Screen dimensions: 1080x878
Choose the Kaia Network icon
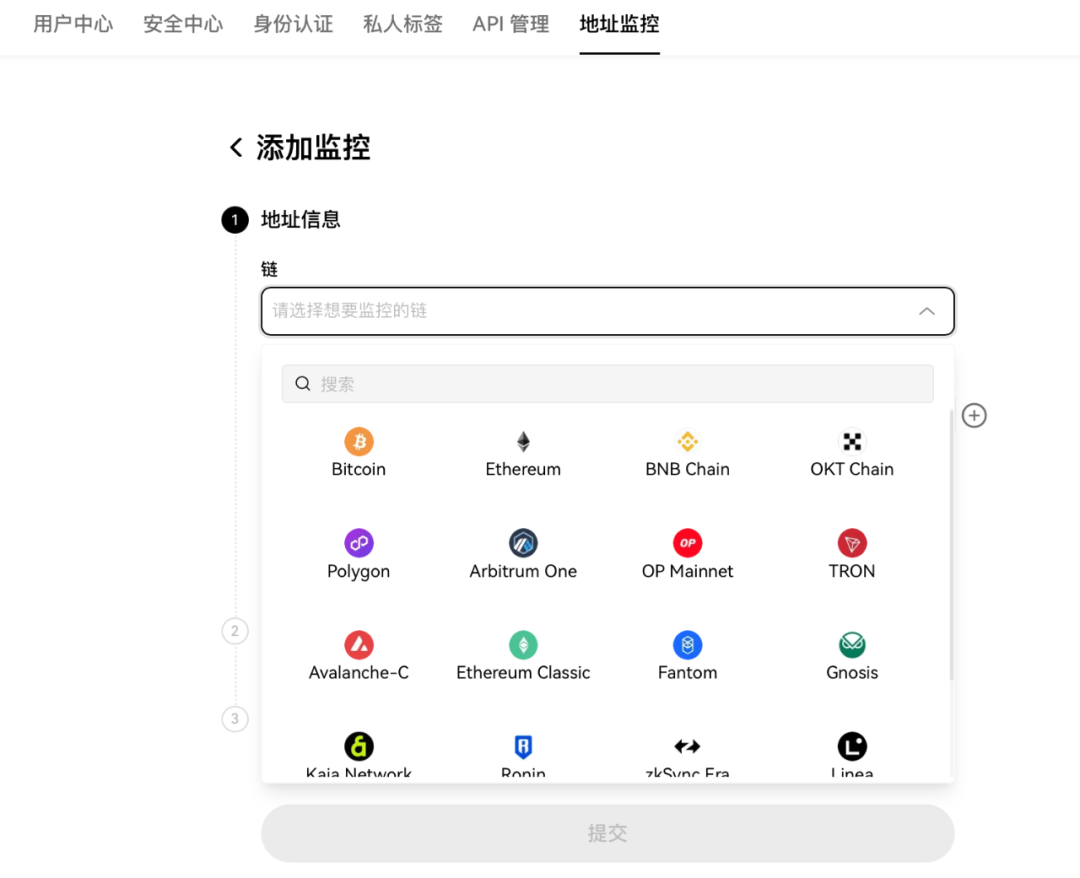pos(359,746)
